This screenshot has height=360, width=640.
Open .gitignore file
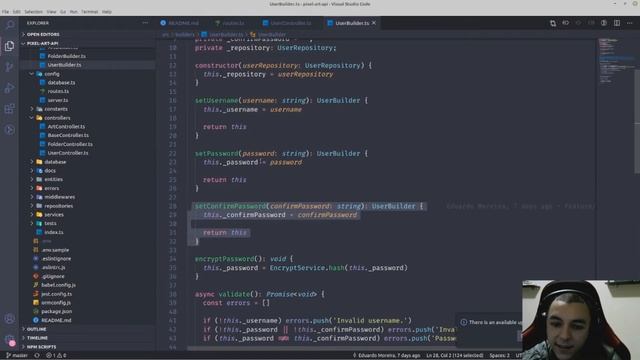click(x=53, y=276)
